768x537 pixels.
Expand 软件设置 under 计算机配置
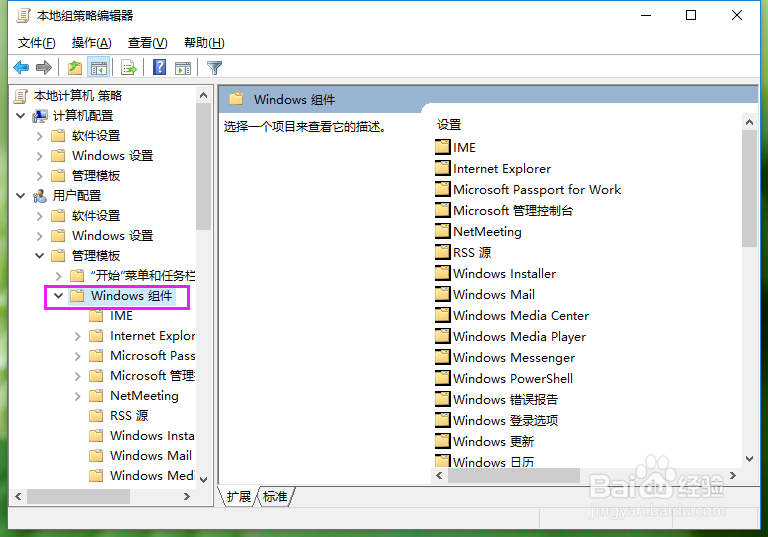[40, 136]
